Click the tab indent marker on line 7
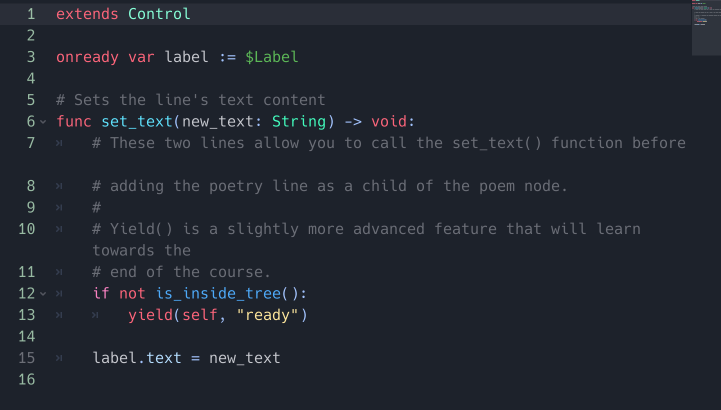Image resolution: width=721 pixels, height=410 pixels. [x=59, y=143]
